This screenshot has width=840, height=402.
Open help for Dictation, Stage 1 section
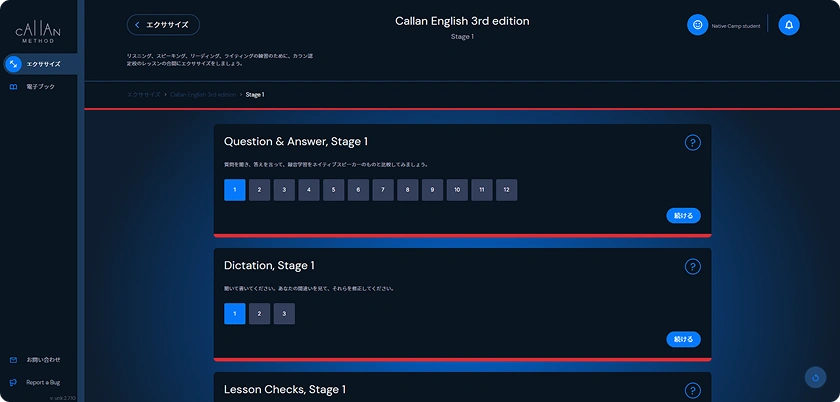[x=692, y=266]
